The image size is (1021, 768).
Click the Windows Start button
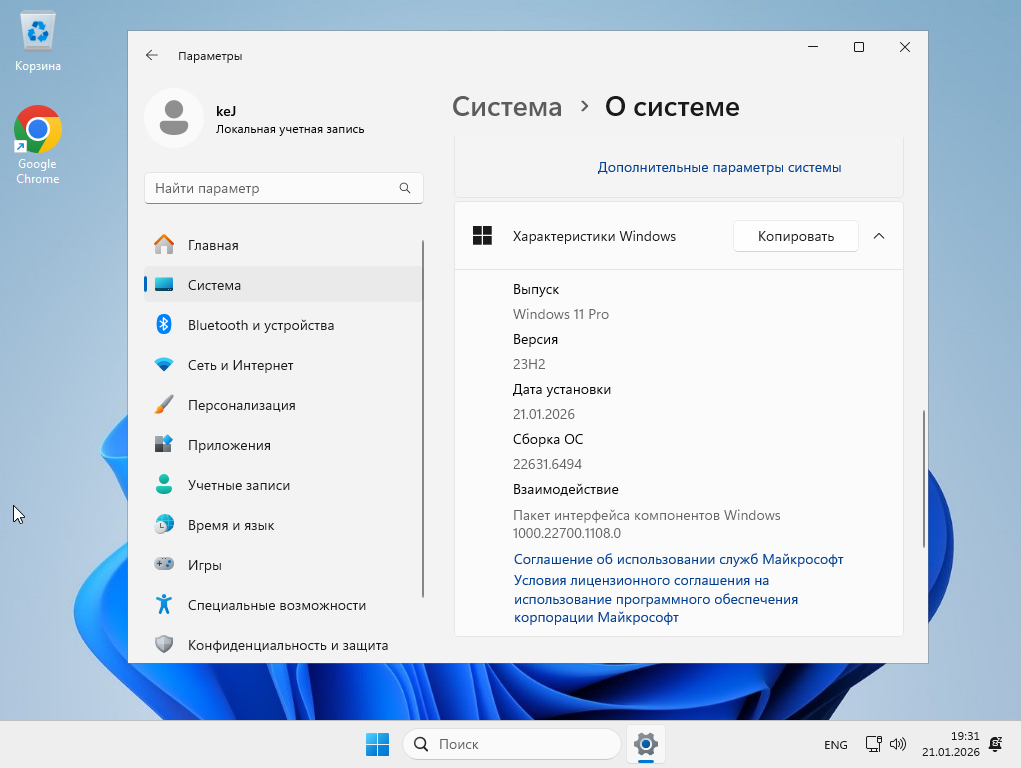click(377, 744)
